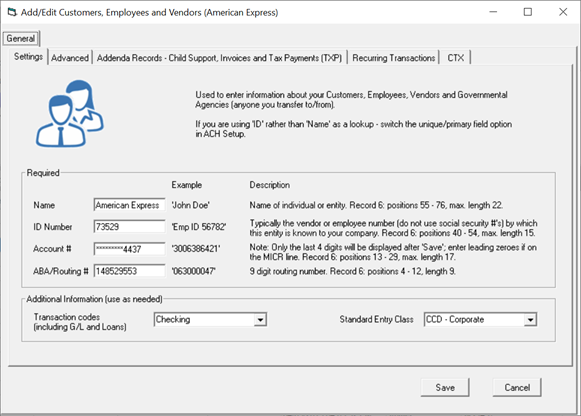Viewport: 581px width, 416px height.
Task: Expand the Standard Entry Class dropdown arrow
Action: click(530, 320)
